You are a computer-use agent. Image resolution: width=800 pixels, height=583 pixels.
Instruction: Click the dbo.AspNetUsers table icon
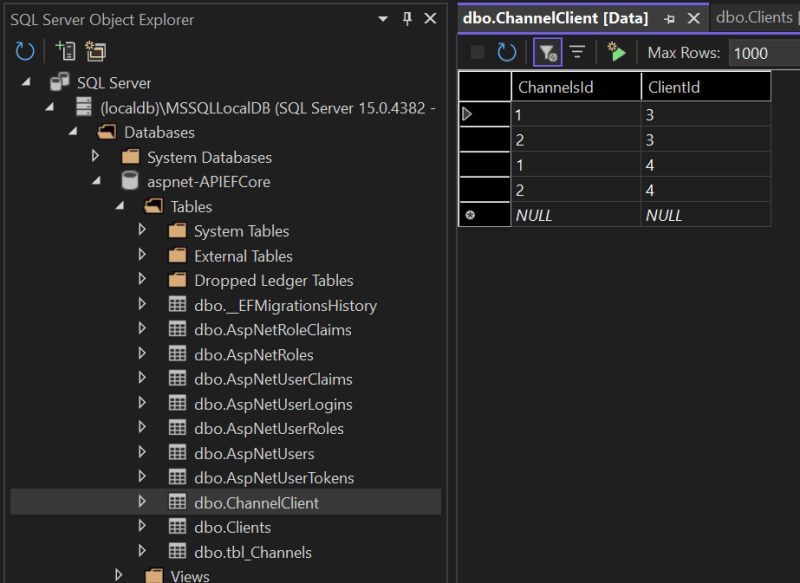coord(178,453)
